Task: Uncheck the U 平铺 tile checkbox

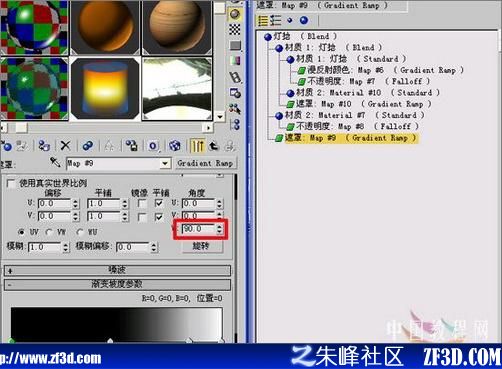Action: [x=159, y=203]
